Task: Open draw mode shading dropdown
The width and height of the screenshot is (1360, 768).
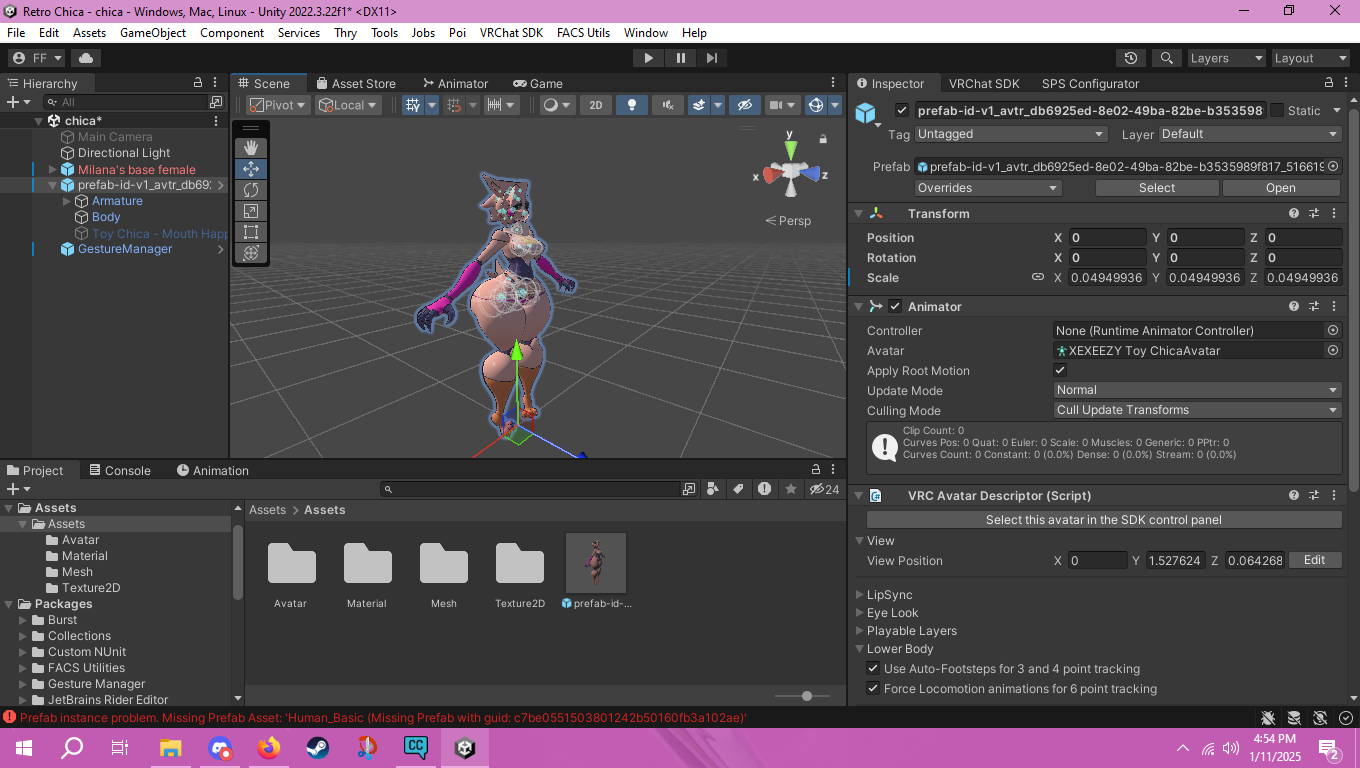Action: click(557, 105)
